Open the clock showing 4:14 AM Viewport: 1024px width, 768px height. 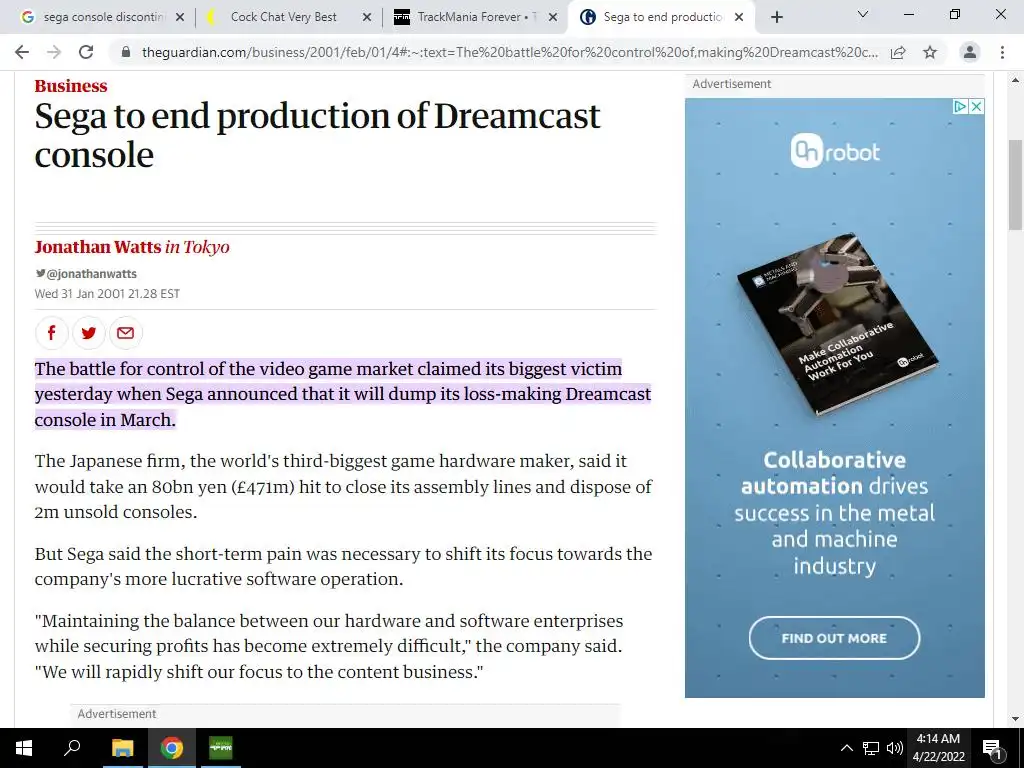tap(938, 748)
